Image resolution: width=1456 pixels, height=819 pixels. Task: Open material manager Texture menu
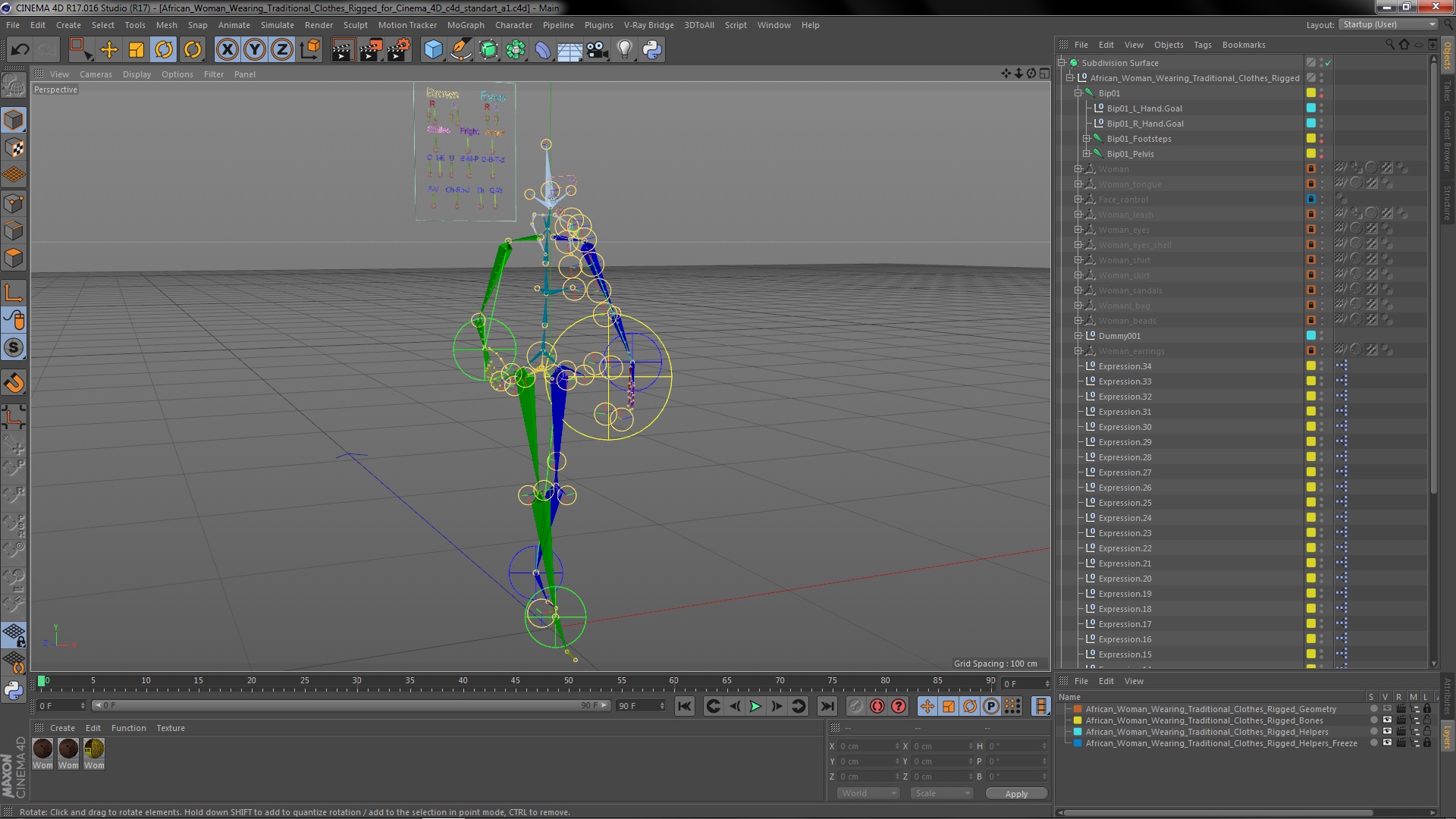[x=171, y=728]
